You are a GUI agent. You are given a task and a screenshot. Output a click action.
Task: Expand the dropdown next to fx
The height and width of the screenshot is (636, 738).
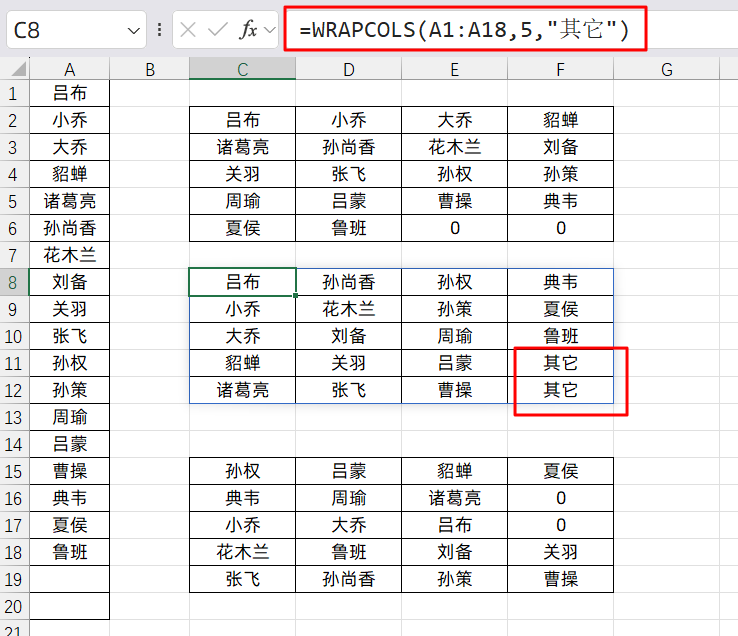point(270,31)
